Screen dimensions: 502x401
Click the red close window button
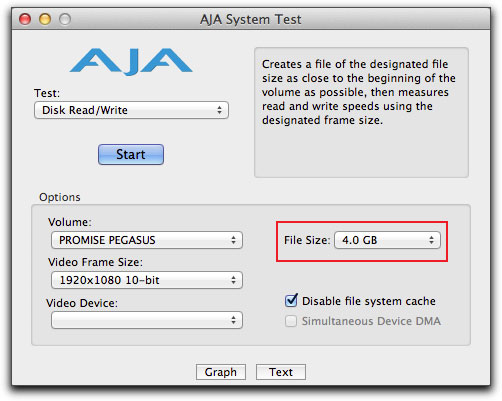(25, 19)
